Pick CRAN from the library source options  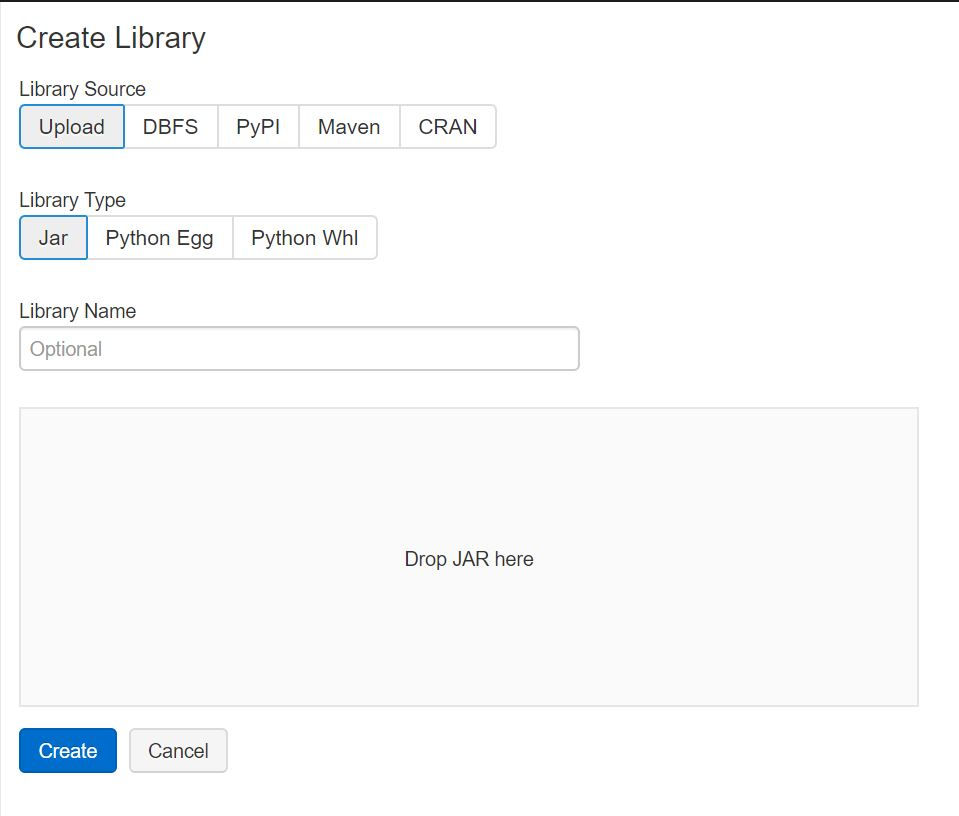click(447, 126)
